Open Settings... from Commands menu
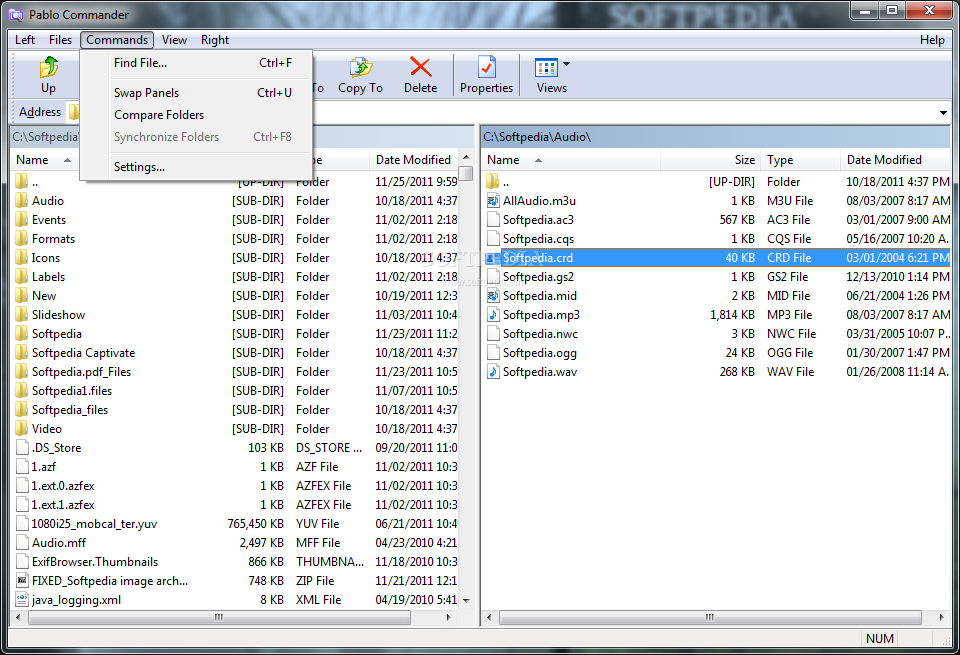Image resolution: width=960 pixels, height=655 pixels. 196,167
